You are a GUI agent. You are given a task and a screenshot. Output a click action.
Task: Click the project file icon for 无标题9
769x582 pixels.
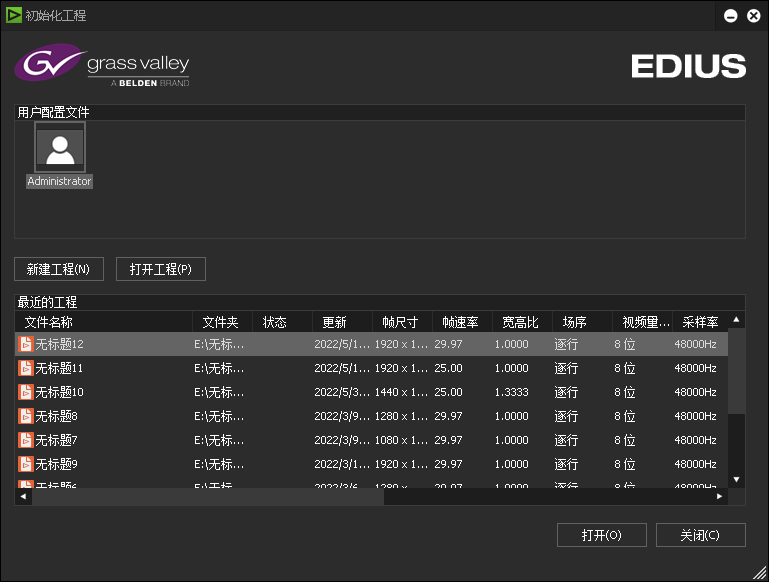tap(26, 464)
